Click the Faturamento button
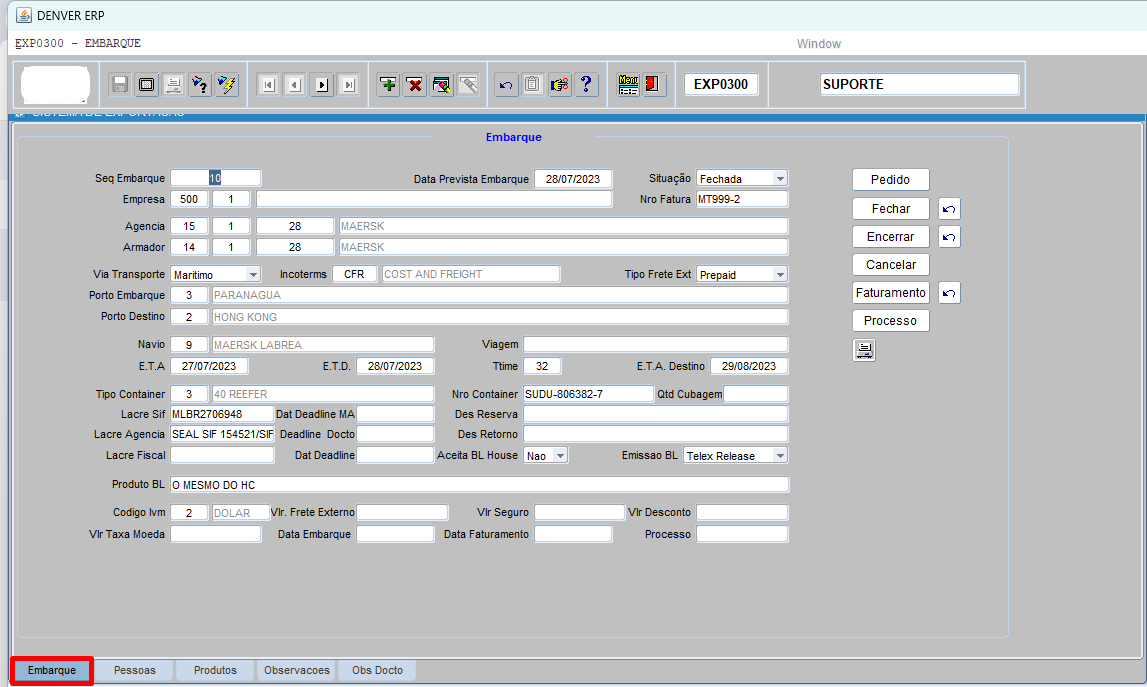 pos(890,293)
